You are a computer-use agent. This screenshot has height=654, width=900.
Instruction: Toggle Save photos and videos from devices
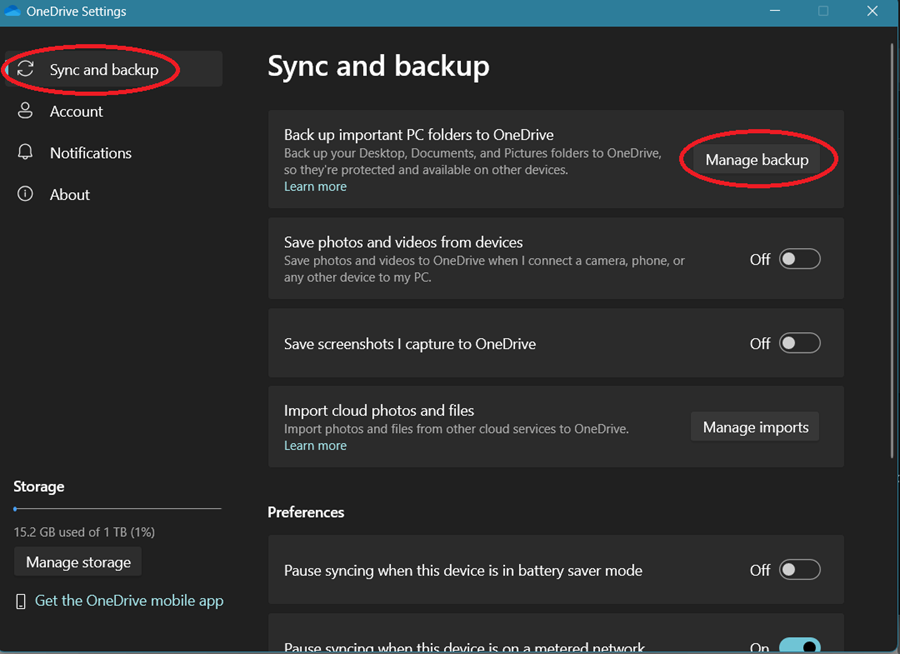tap(800, 259)
